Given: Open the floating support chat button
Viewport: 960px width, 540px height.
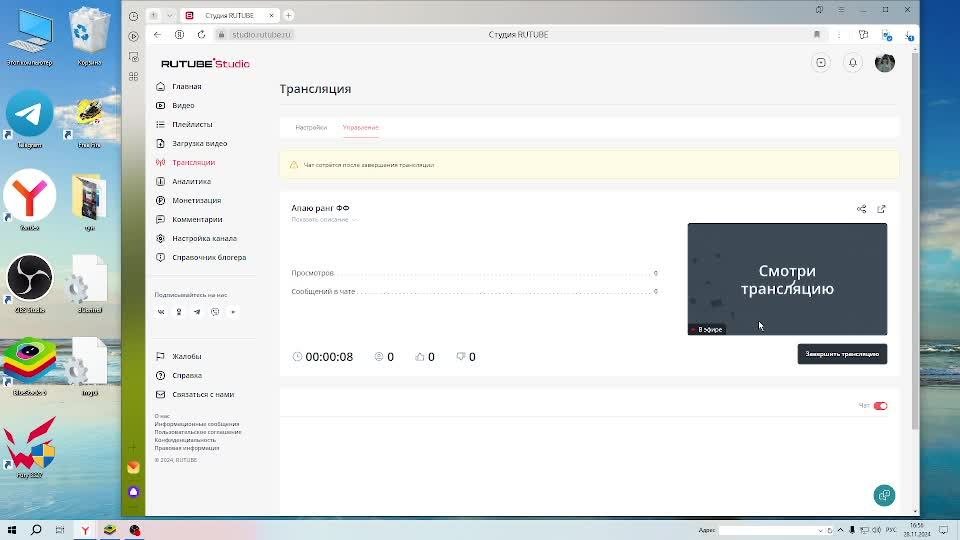Looking at the screenshot, I should tap(884, 495).
